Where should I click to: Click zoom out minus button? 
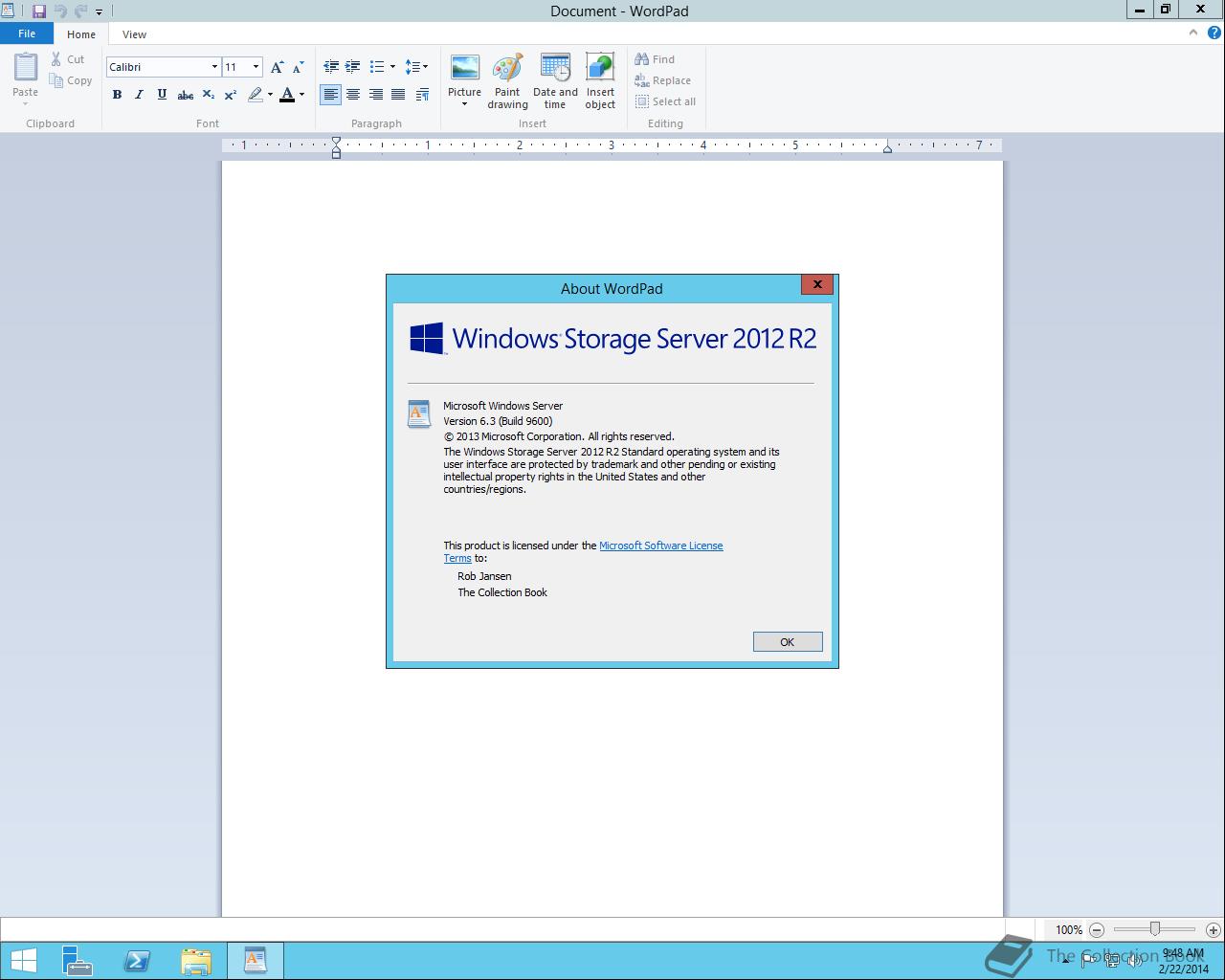point(1097,929)
